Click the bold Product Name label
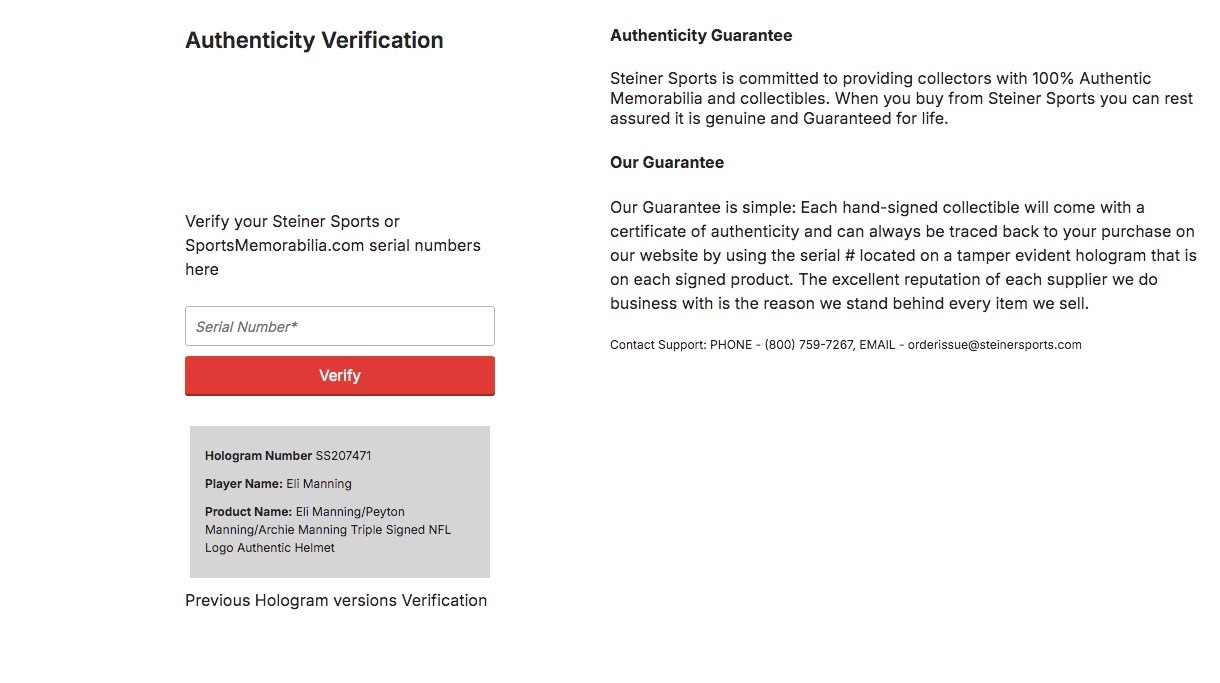The width and height of the screenshot is (1220, 683). pos(249,512)
